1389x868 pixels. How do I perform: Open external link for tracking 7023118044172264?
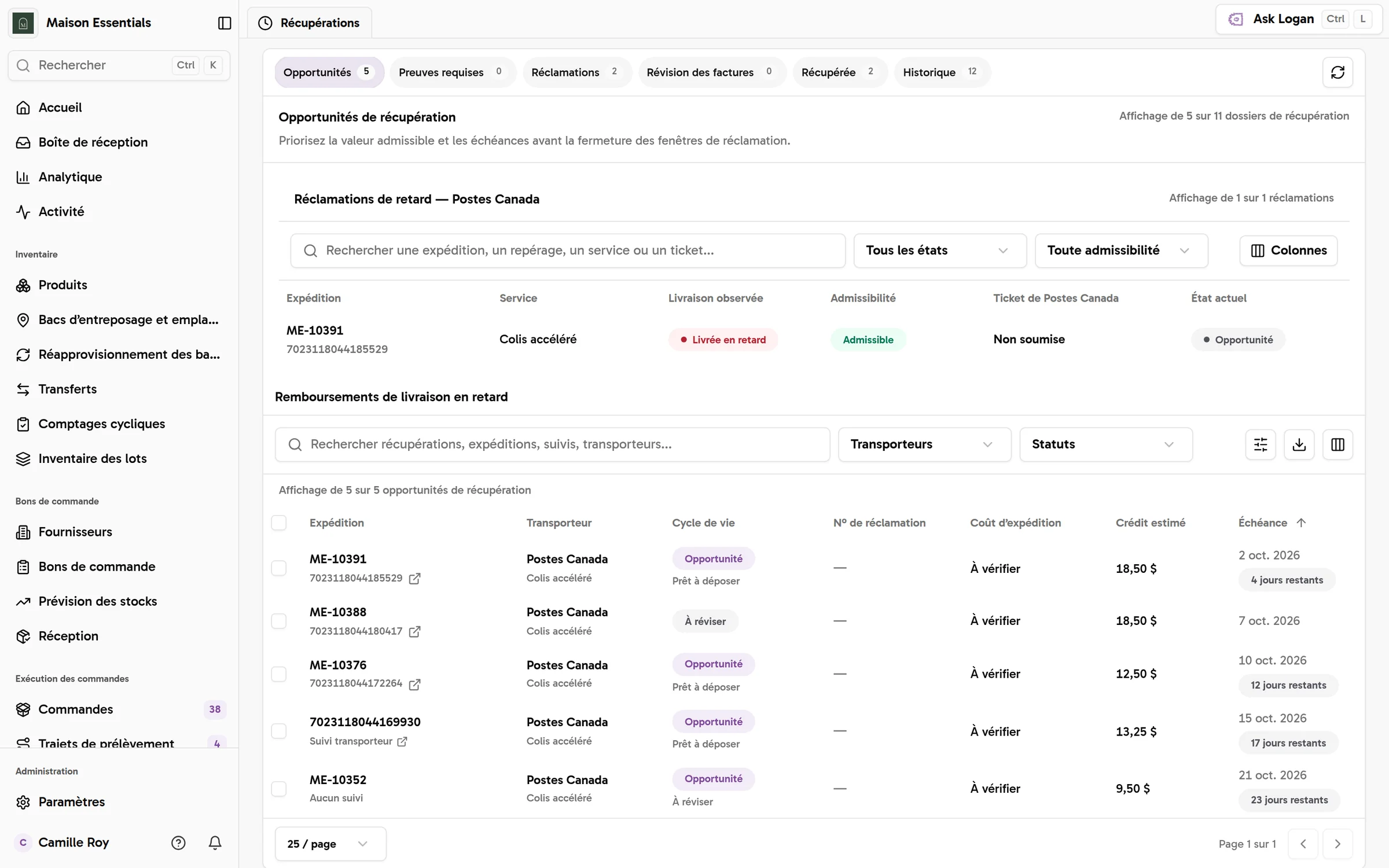click(x=414, y=684)
